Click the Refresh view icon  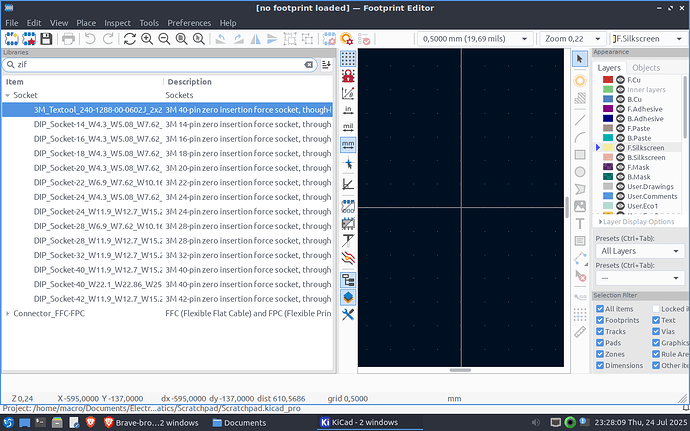coord(130,39)
